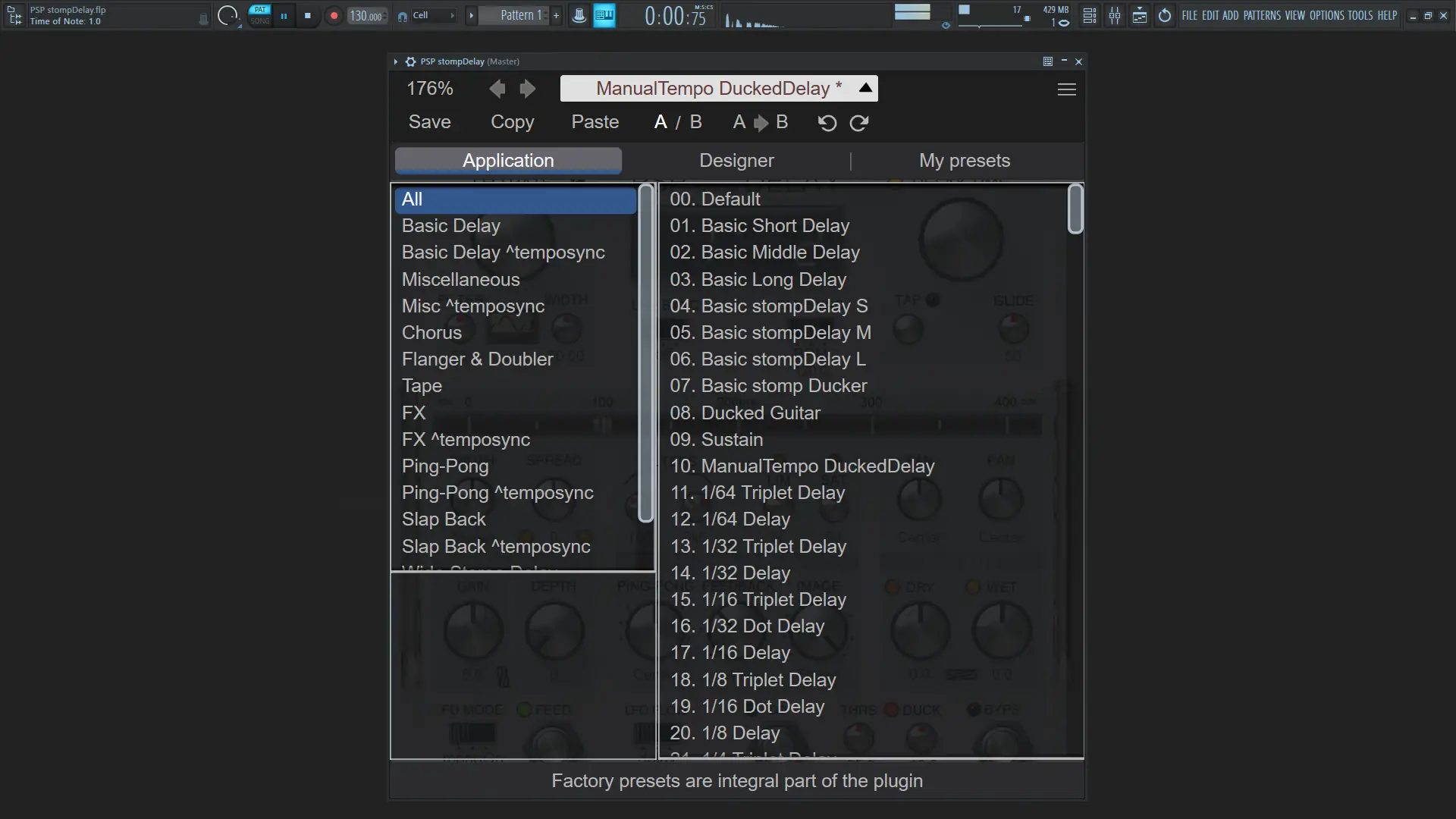Load the previous preset with left arrow

pyautogui.click(x=497, y=89)
